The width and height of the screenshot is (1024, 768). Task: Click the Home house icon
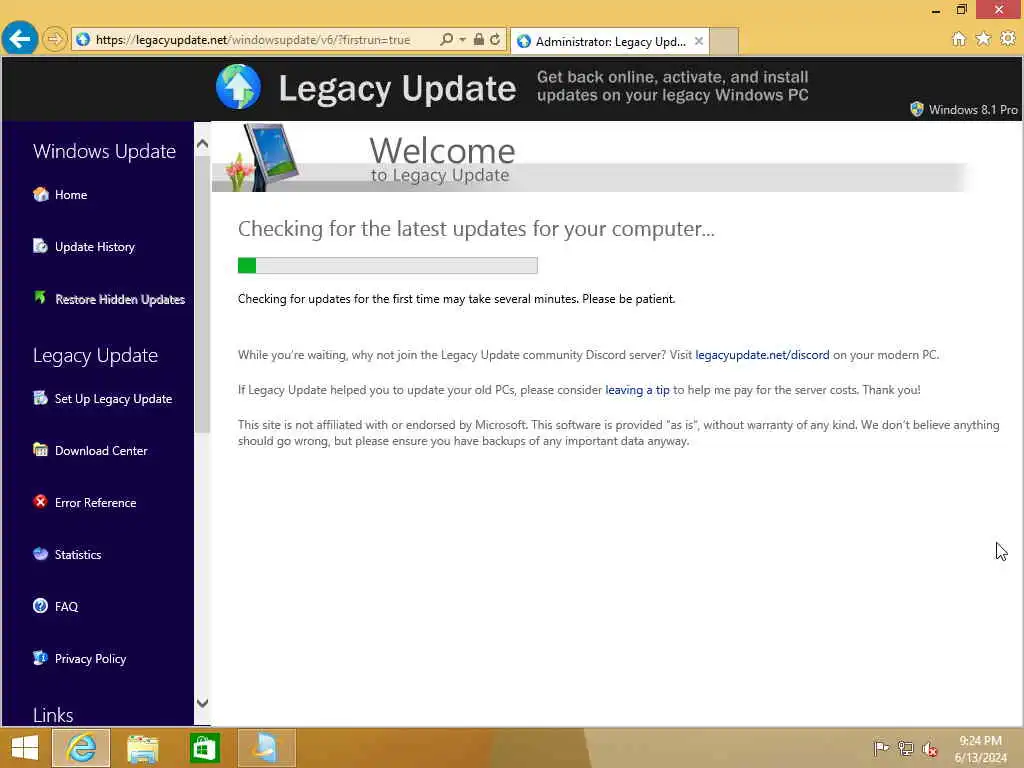[x=40, y=194]
